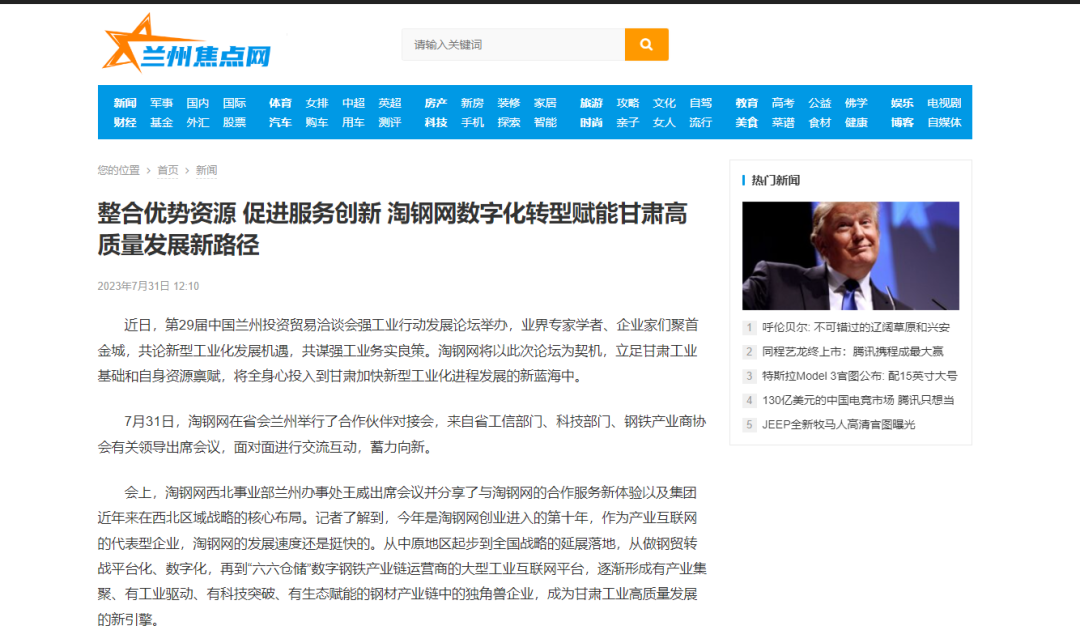Viewport: 1080px width, 643px height.
Task: Open the 食材 nav link
Action: click(820, 123)
